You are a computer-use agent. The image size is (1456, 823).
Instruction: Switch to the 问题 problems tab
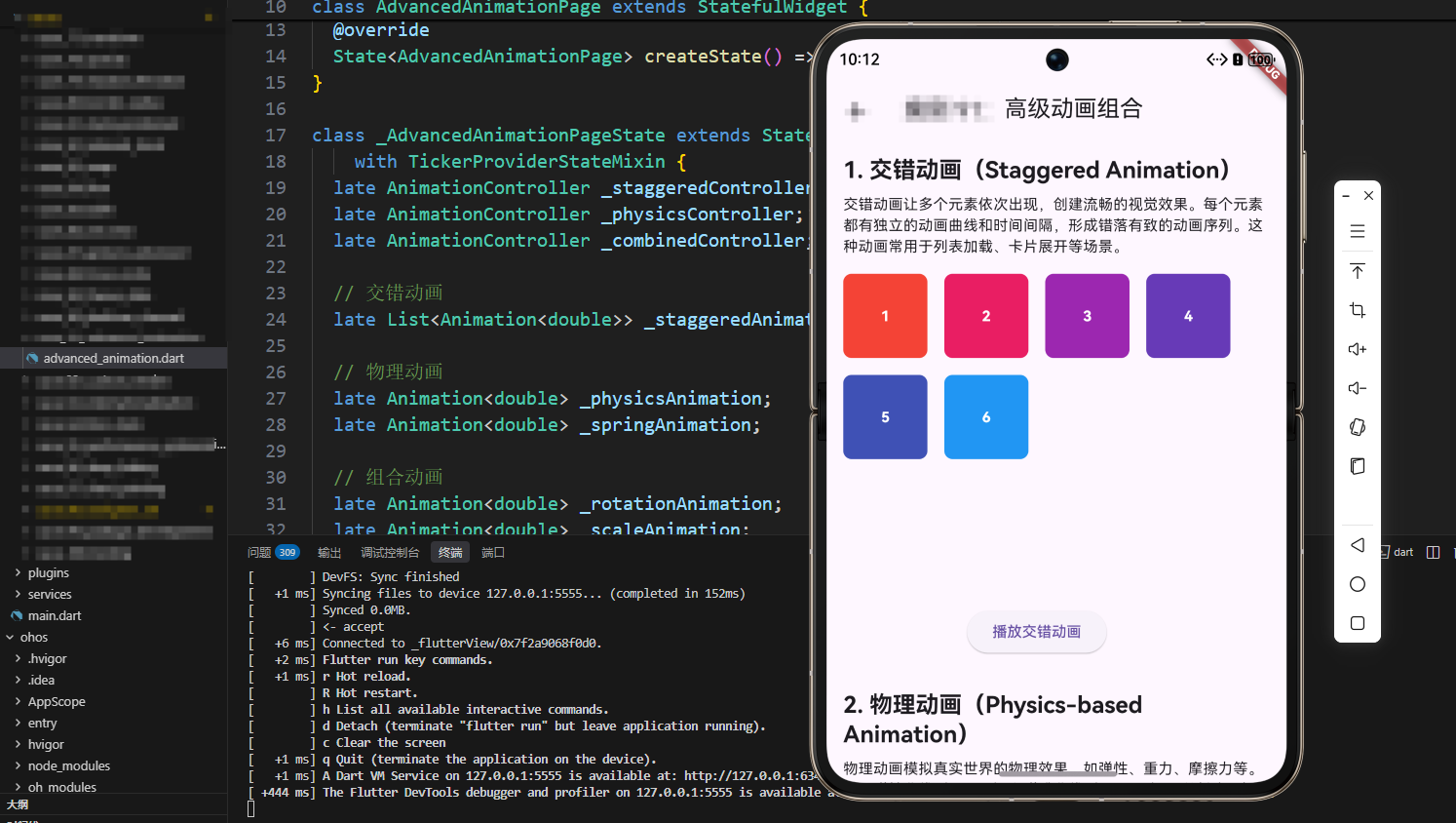click(x=259, y=552)
